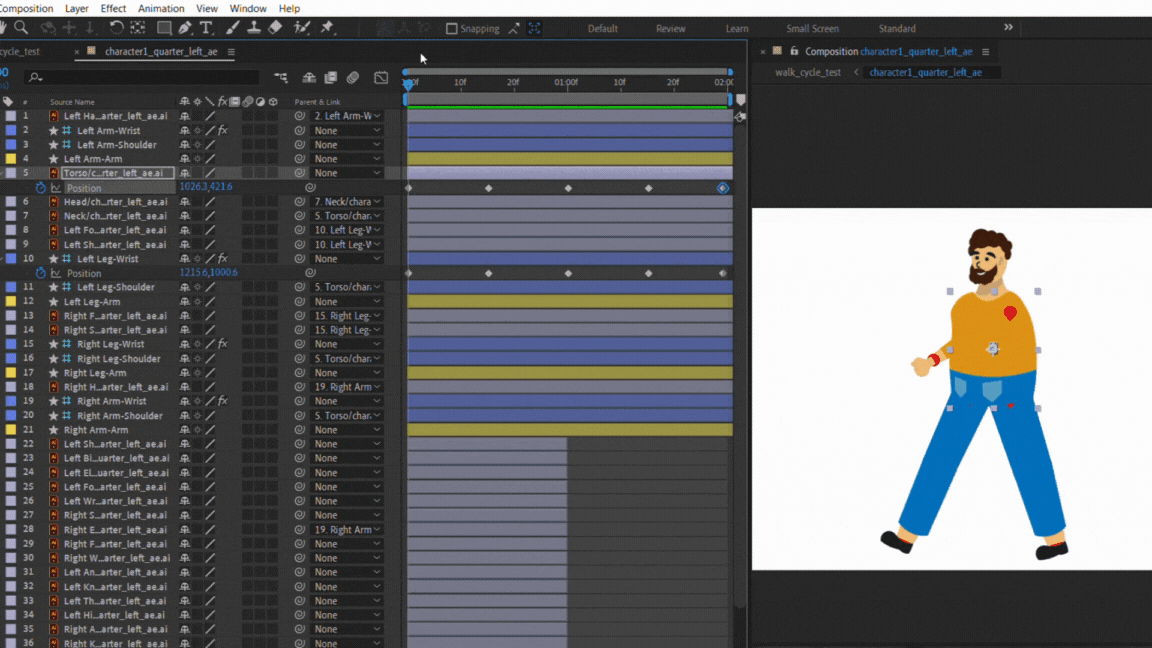Select the Puppet Pin tool

point(328,28)
